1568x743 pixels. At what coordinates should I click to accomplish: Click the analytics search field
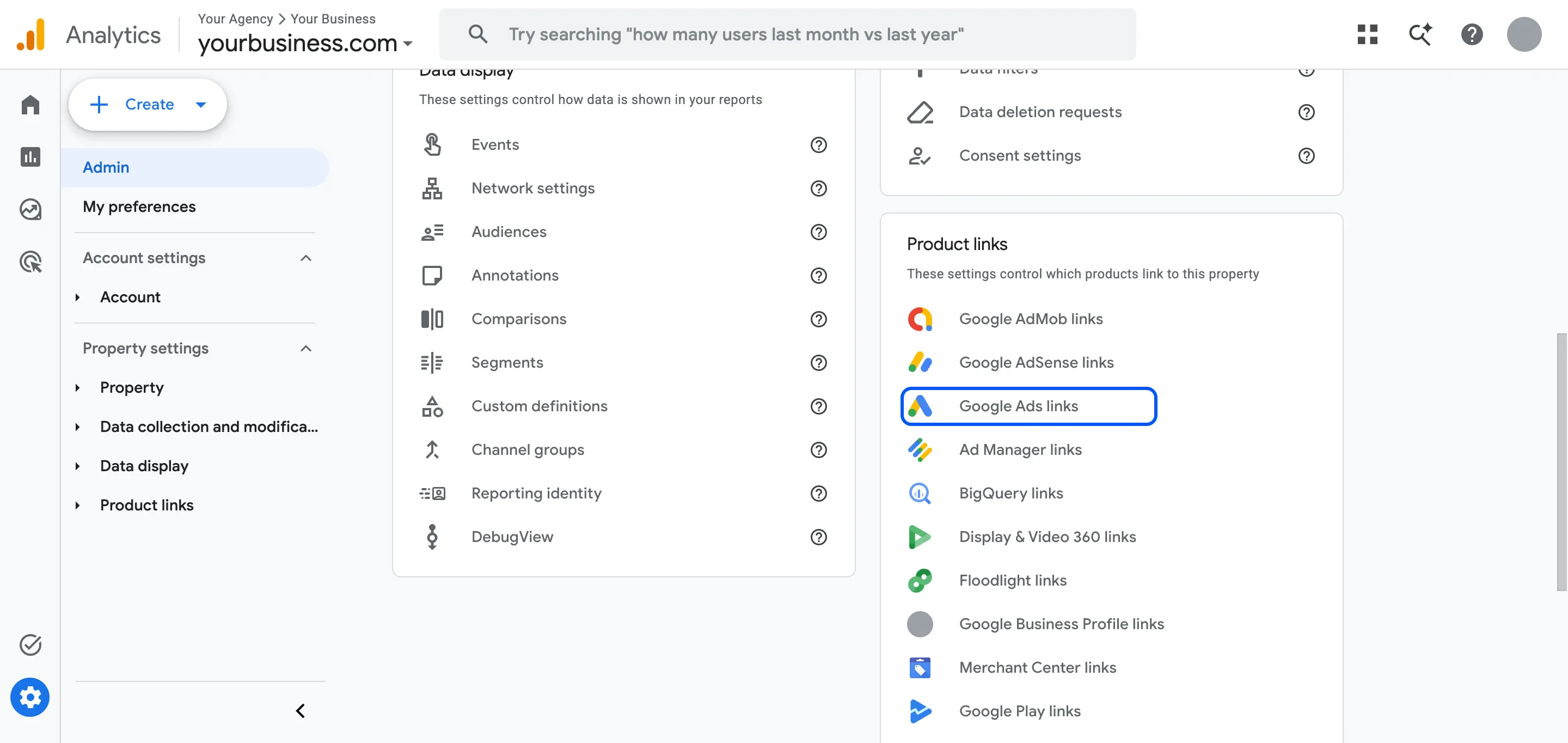(x=787, y=34)
